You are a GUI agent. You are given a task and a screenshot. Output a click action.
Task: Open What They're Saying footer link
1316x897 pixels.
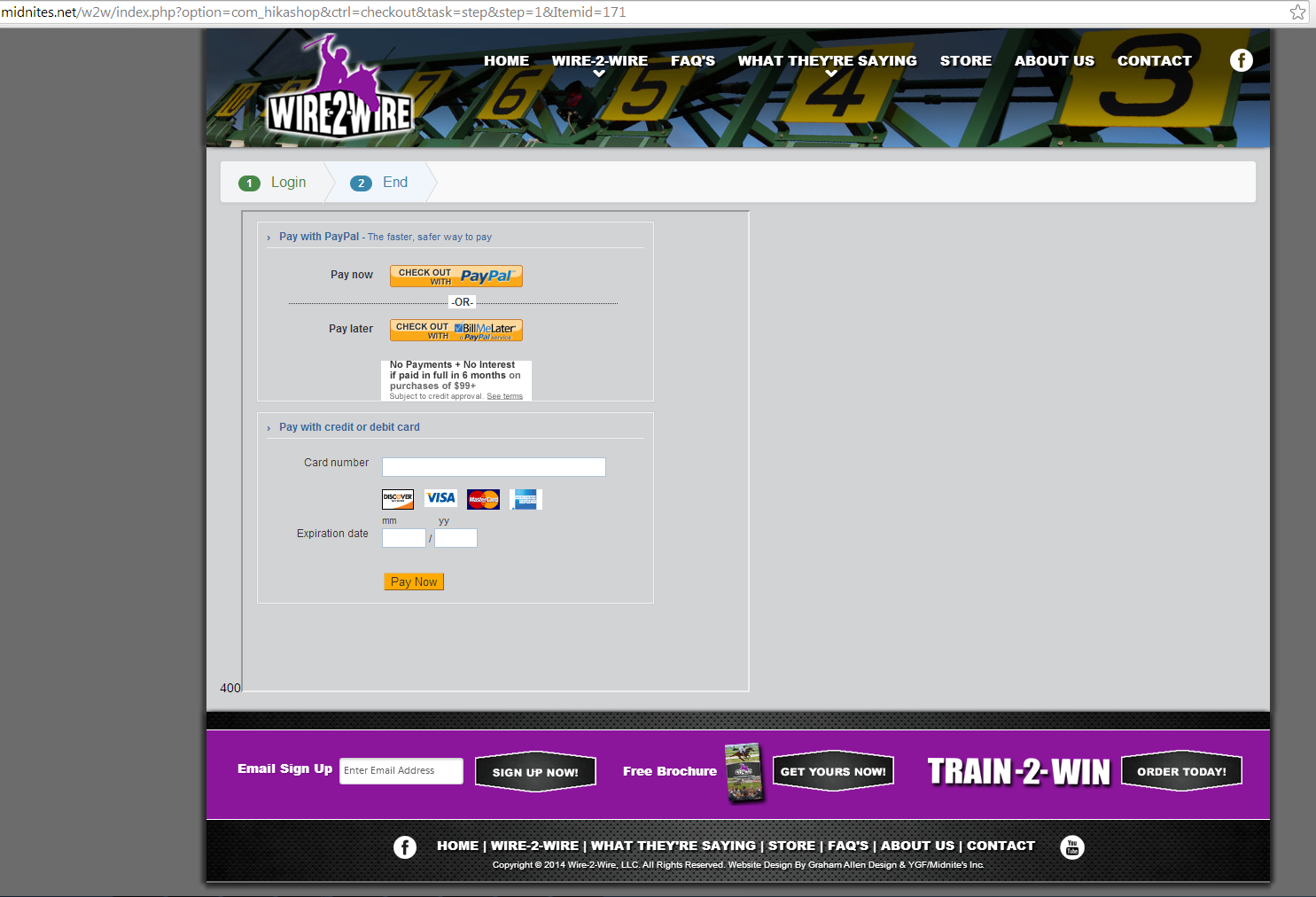point(674,846)
